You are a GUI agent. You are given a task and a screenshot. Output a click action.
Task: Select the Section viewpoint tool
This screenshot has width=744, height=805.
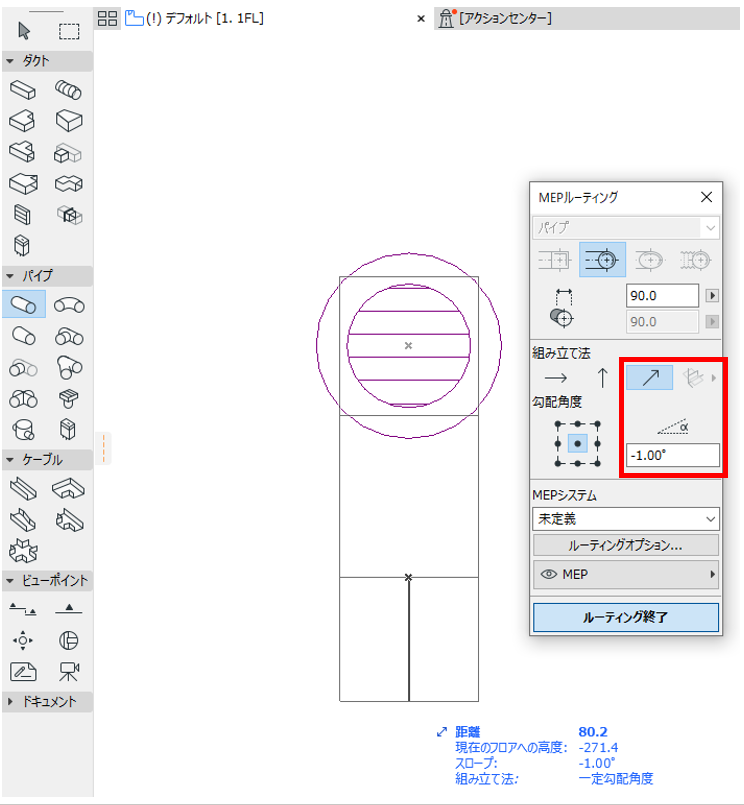pos(23,609)
